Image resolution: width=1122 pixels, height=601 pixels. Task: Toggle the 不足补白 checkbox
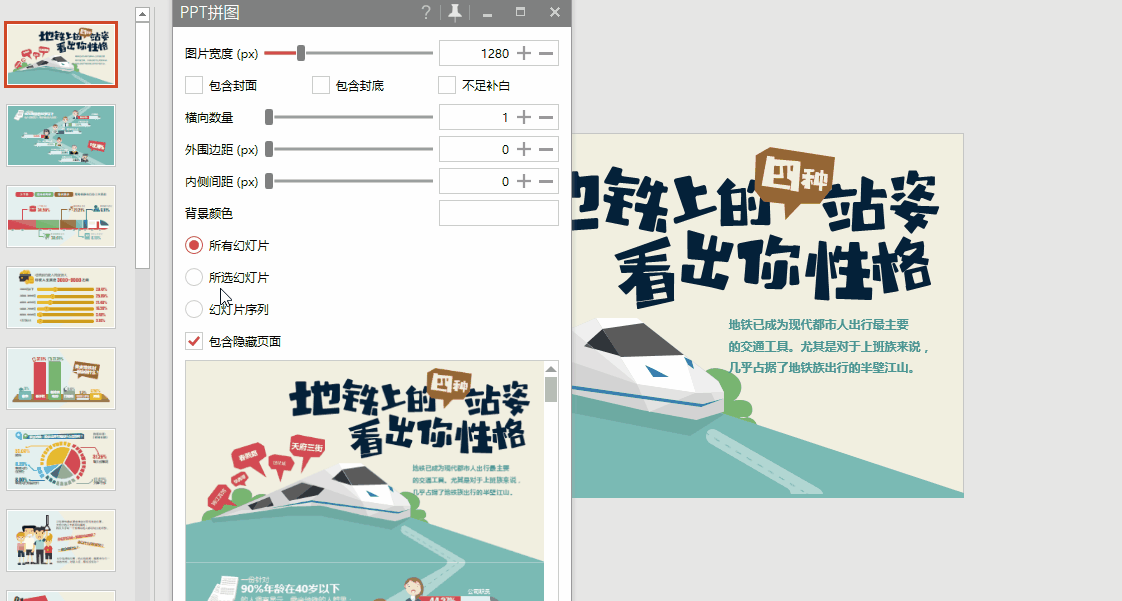click(x=447, y=85)
